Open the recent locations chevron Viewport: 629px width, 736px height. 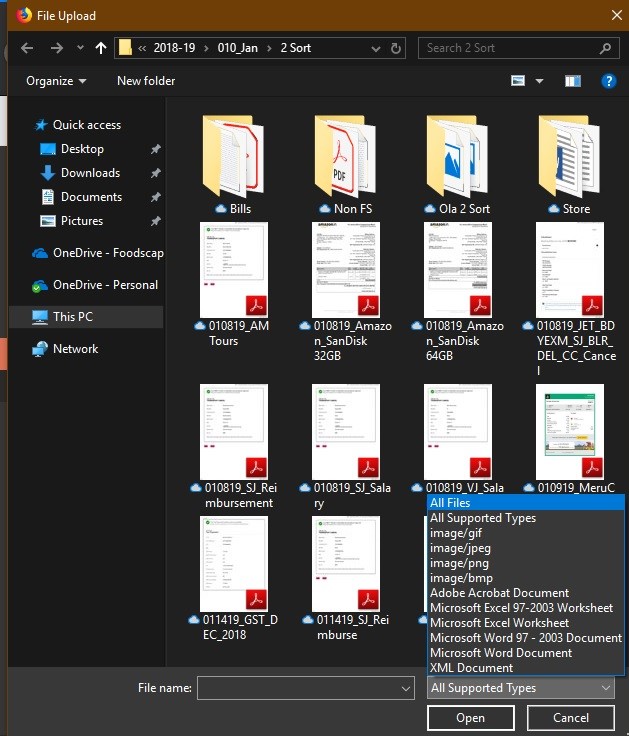point(80,47)
